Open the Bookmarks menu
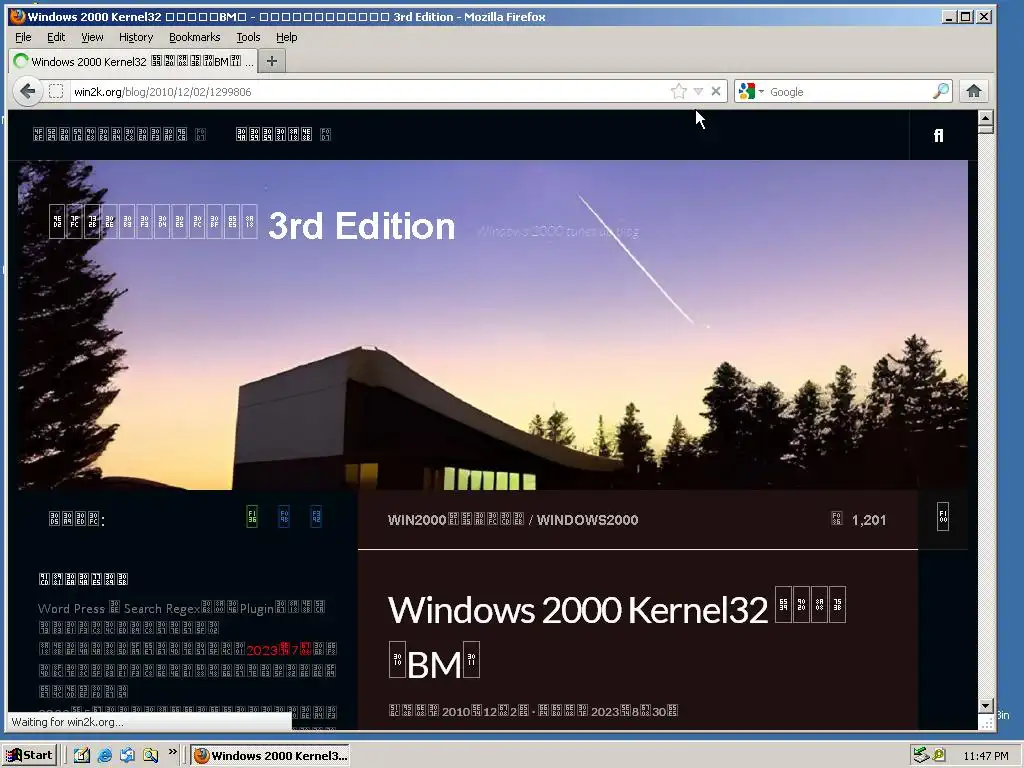Viewport: 1024px width, 768px height. [195, 37]
